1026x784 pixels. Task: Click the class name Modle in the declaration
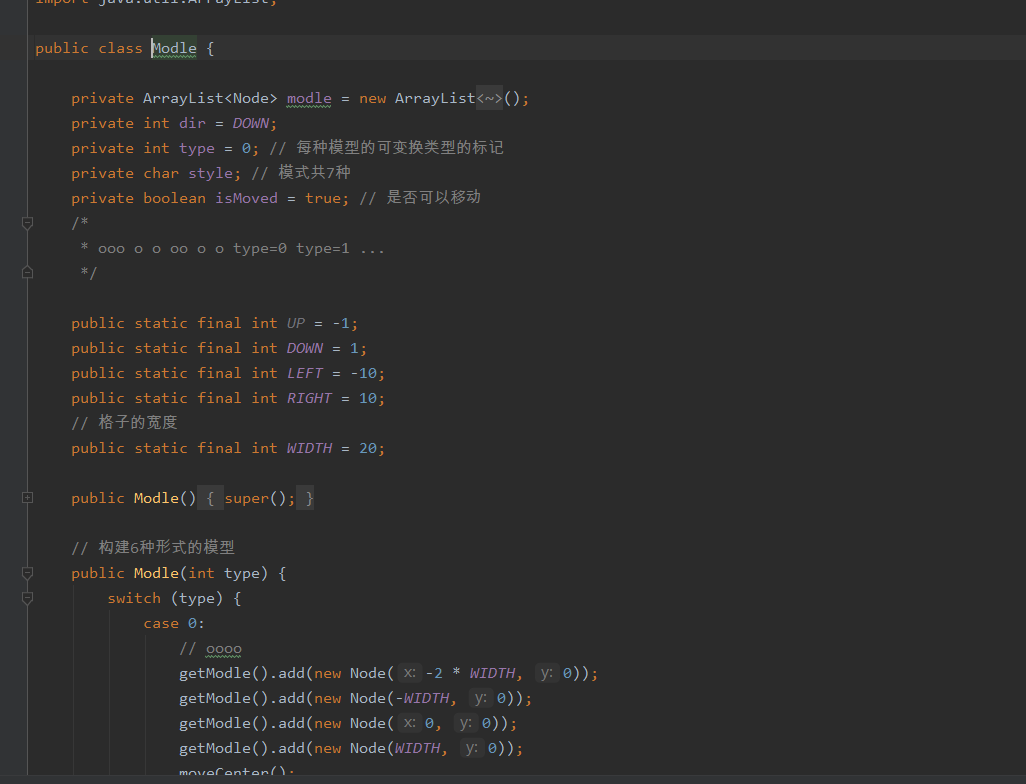point(174,48)
